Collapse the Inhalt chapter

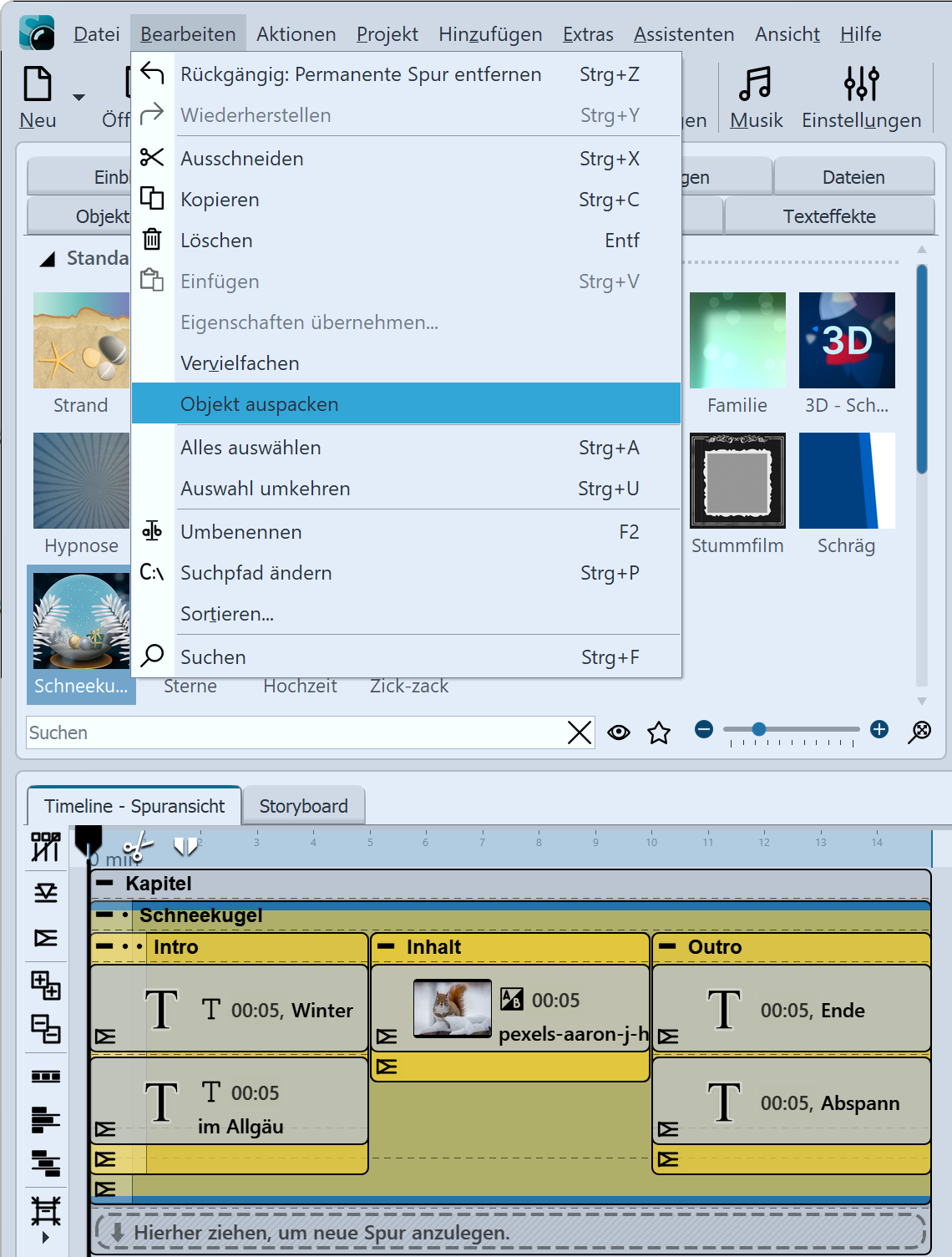(386, 946)
